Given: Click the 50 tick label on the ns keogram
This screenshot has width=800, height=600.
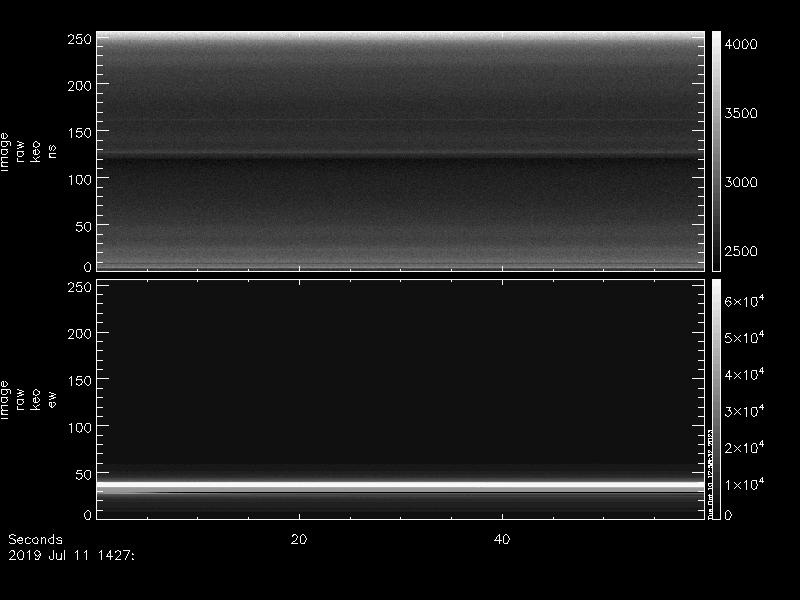Looking at the screenshot, I should (83, 227).
